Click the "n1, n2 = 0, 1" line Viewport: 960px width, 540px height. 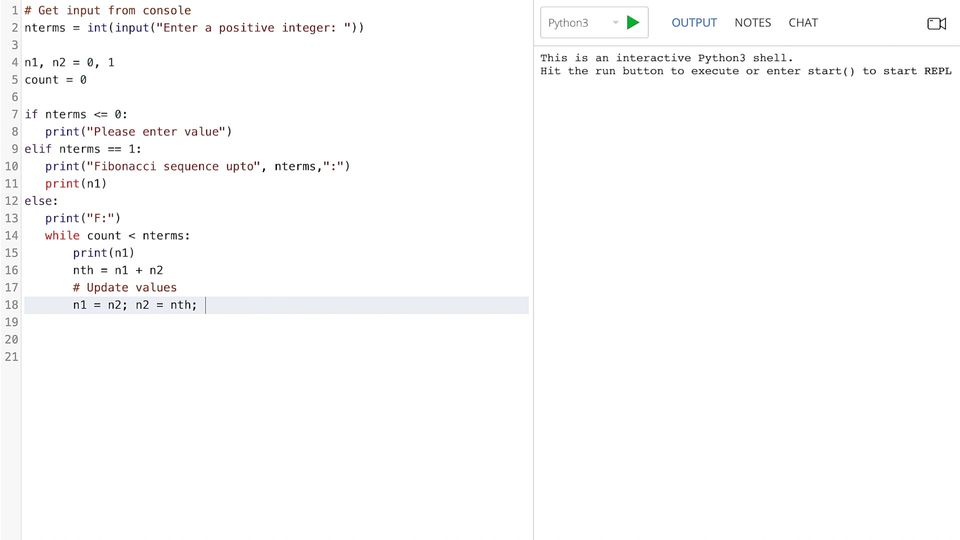coord(70,62)
